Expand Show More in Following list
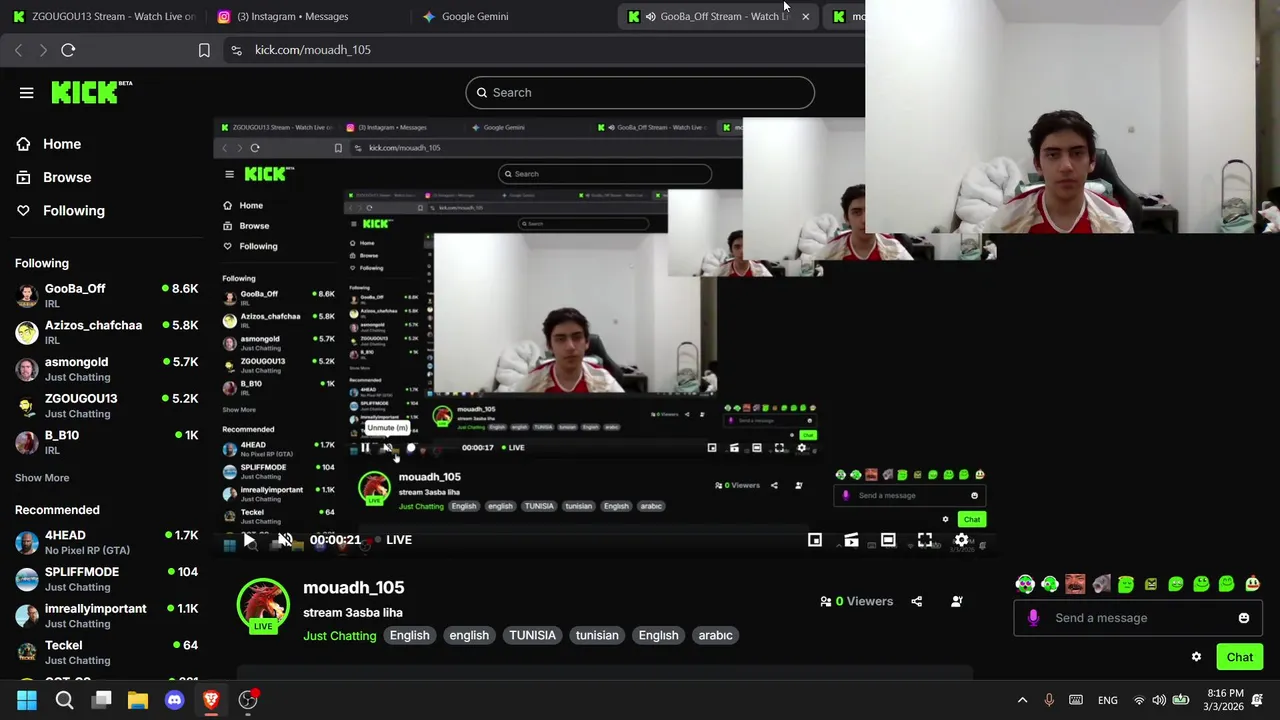 pos(42,478)
